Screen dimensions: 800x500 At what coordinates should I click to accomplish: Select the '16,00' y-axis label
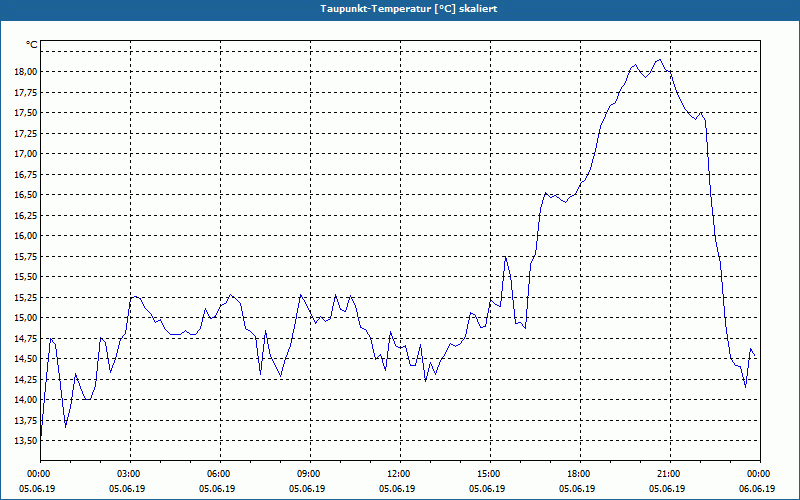[27, 236]
